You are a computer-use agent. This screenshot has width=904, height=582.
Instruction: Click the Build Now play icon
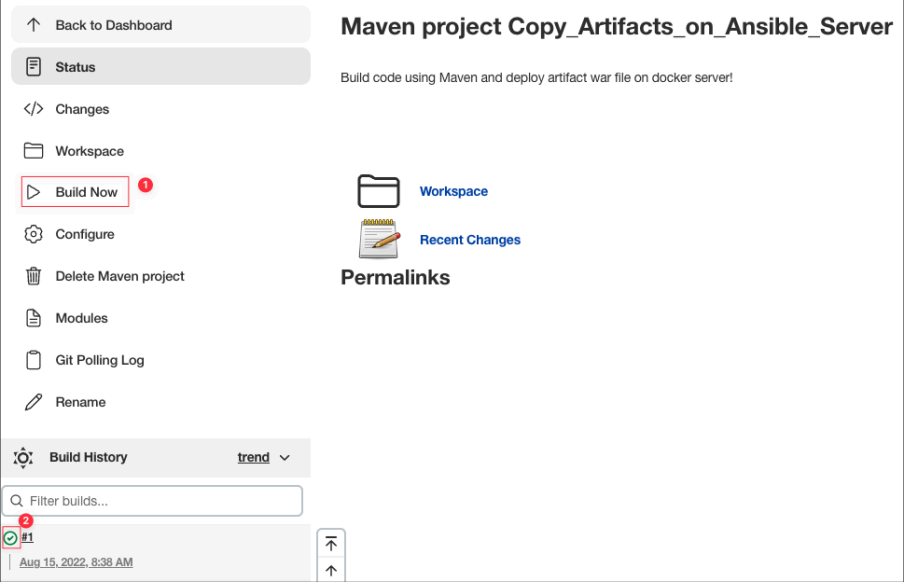(33, 192)
